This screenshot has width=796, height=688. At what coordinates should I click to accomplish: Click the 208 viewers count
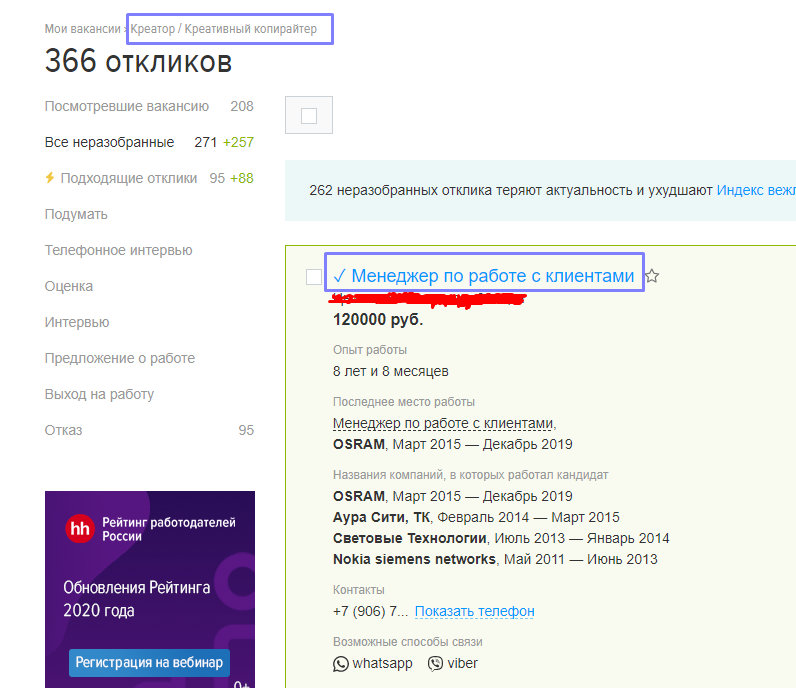coord(242,106)
